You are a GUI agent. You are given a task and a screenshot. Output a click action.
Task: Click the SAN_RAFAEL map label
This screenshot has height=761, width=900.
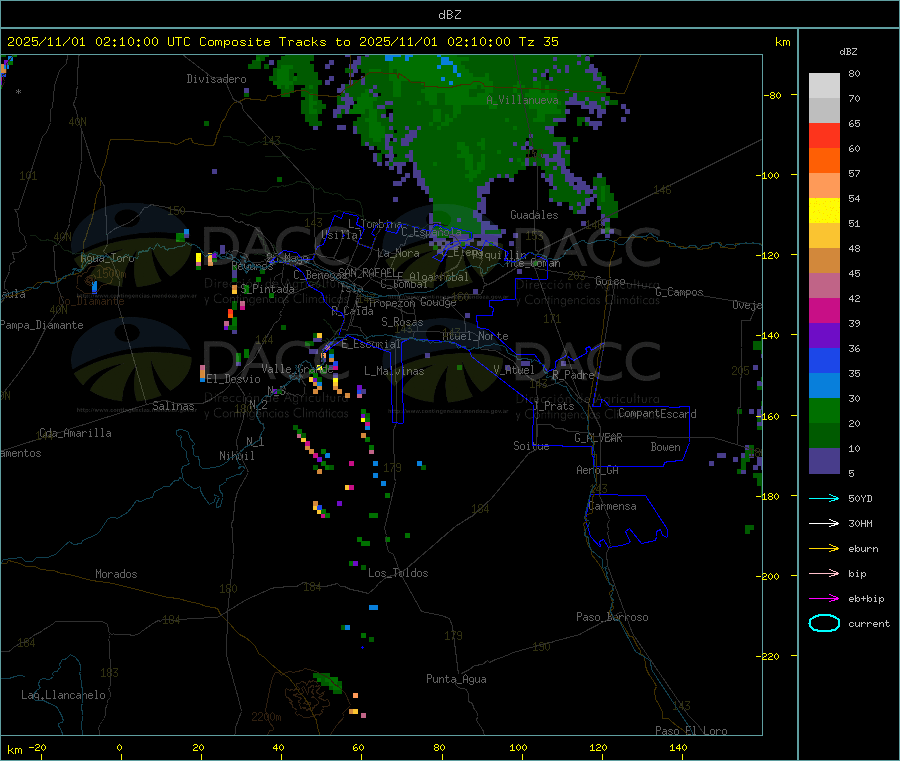point(367,272)
